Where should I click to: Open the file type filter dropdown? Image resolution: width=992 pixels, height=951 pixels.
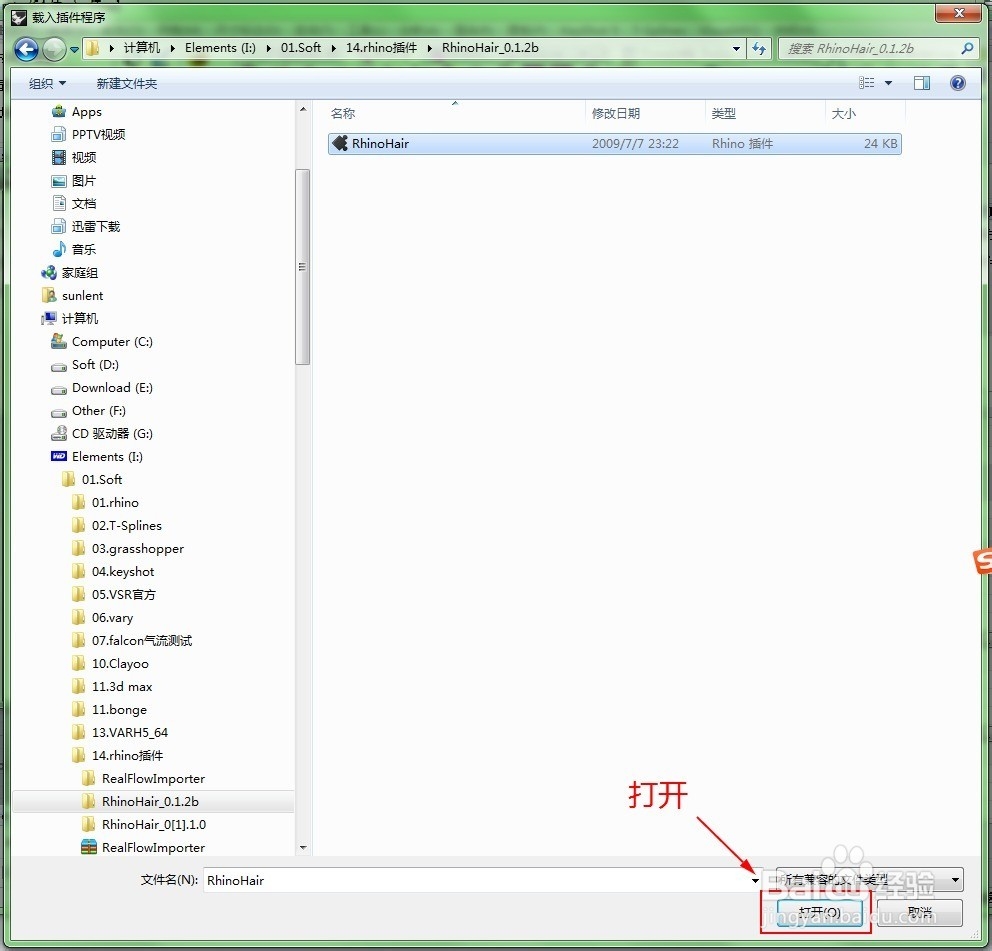(x=869, y=880)
